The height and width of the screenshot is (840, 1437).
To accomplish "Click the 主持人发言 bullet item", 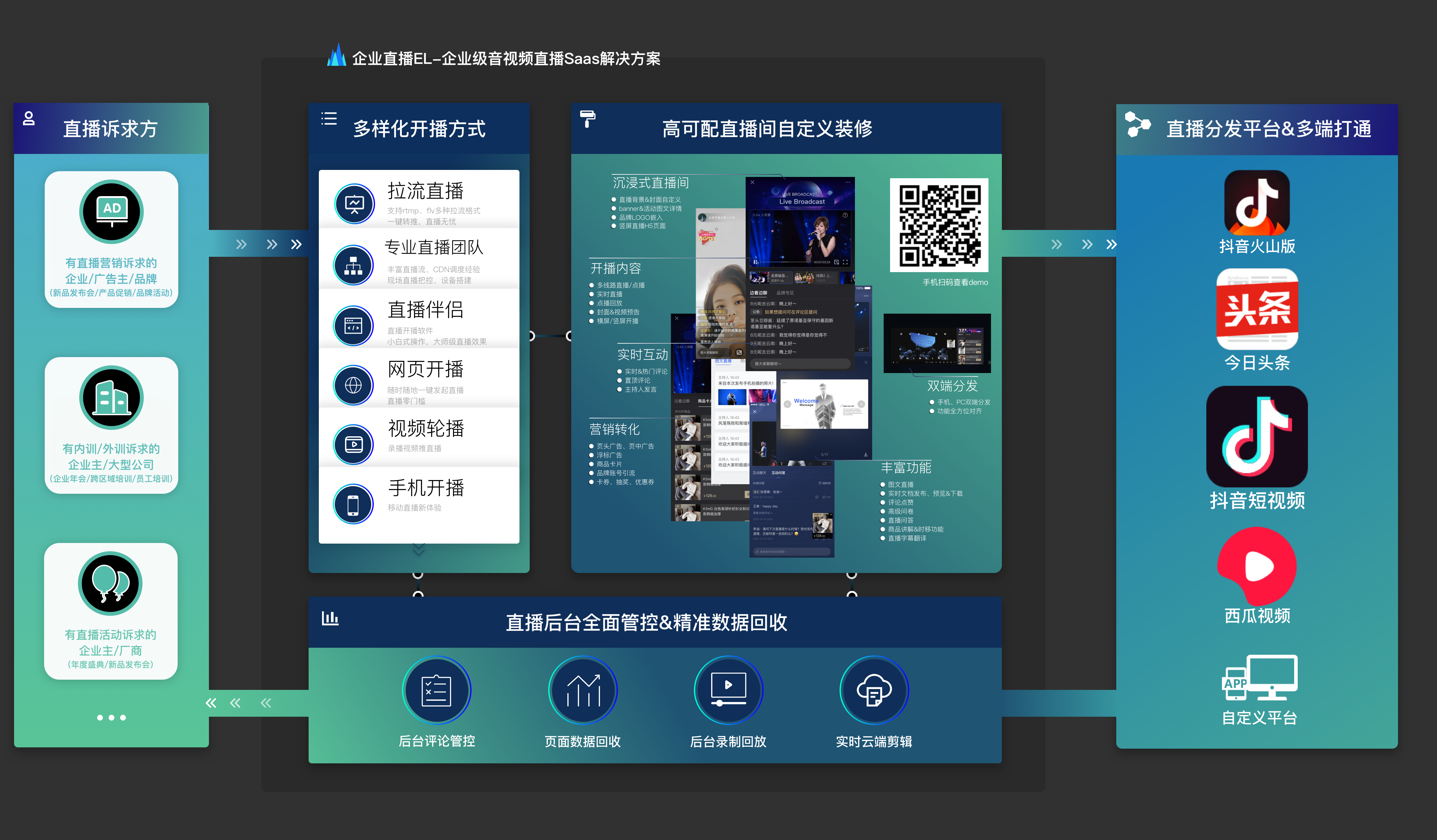I will click(636, 389).
